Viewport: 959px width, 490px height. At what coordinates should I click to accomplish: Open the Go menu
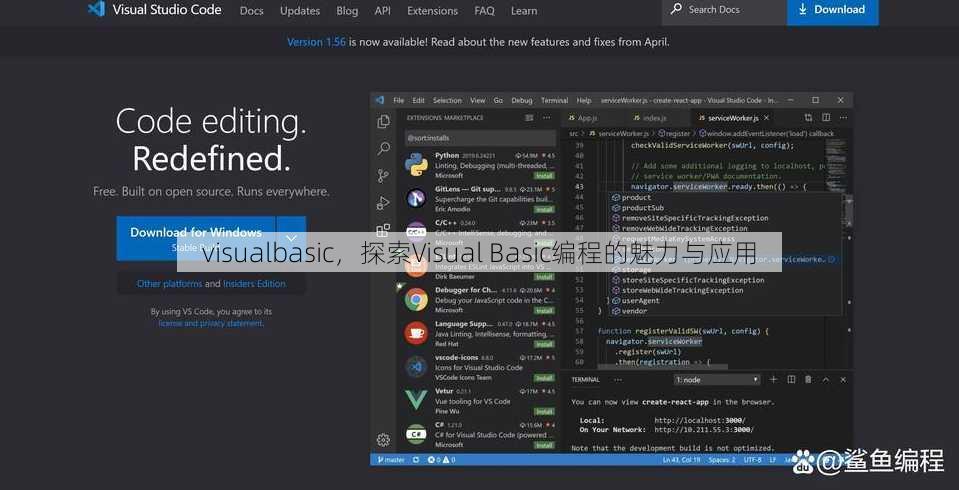click(498, 100)
